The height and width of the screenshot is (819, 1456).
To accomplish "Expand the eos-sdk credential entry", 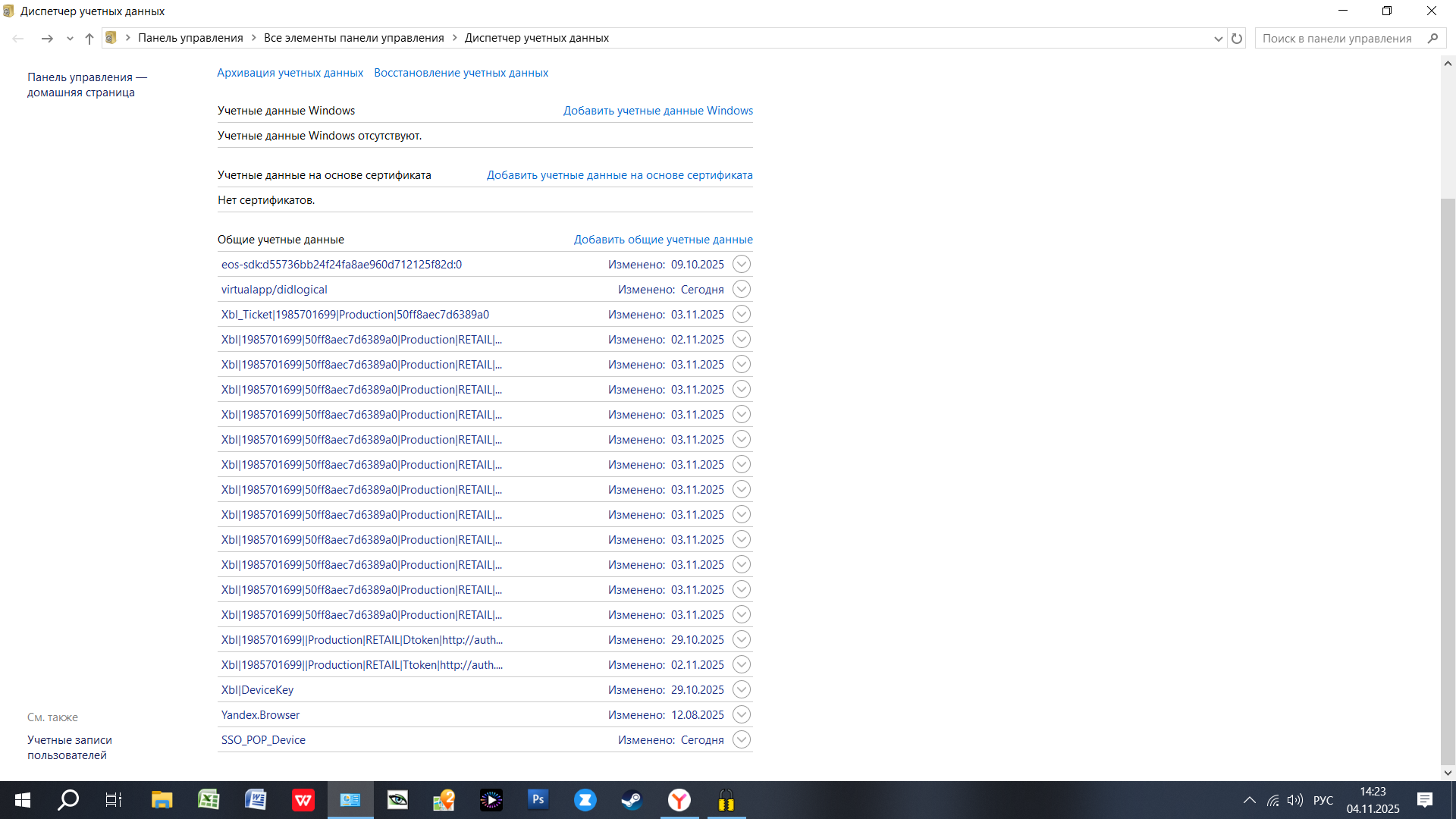I will (x=742, y=264).
